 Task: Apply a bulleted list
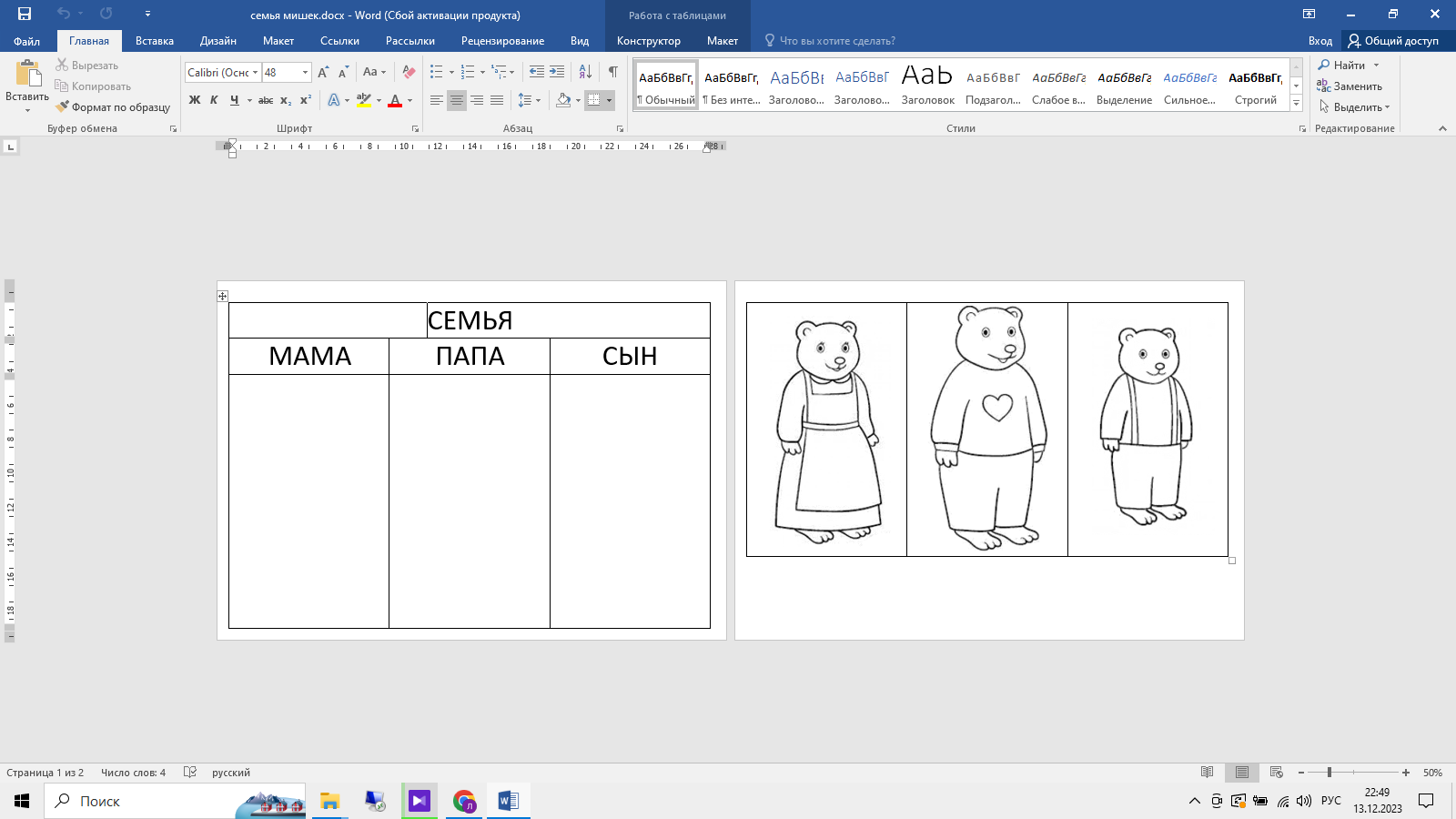437,72
